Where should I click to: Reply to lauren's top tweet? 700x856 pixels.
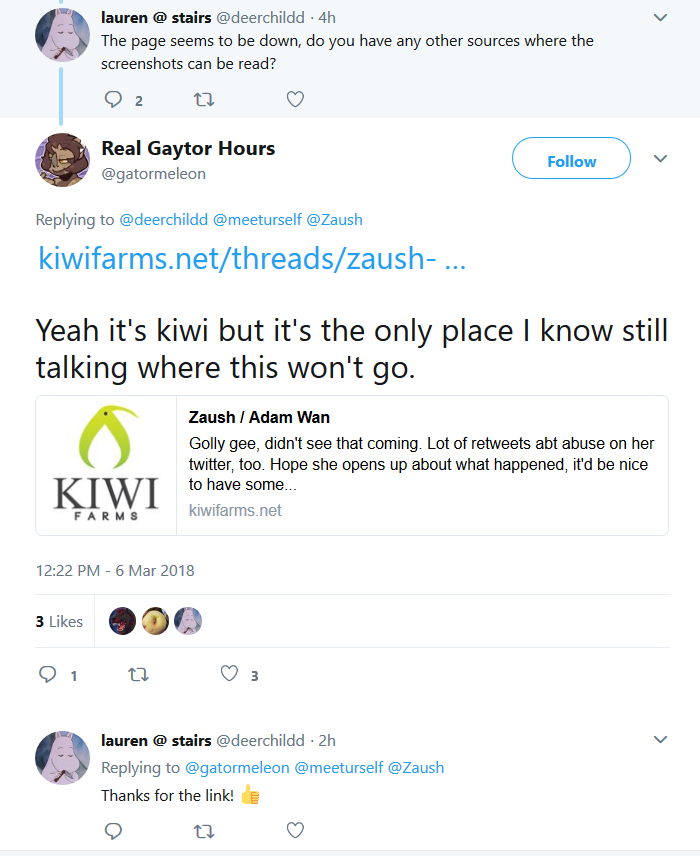tap(113, 99)
